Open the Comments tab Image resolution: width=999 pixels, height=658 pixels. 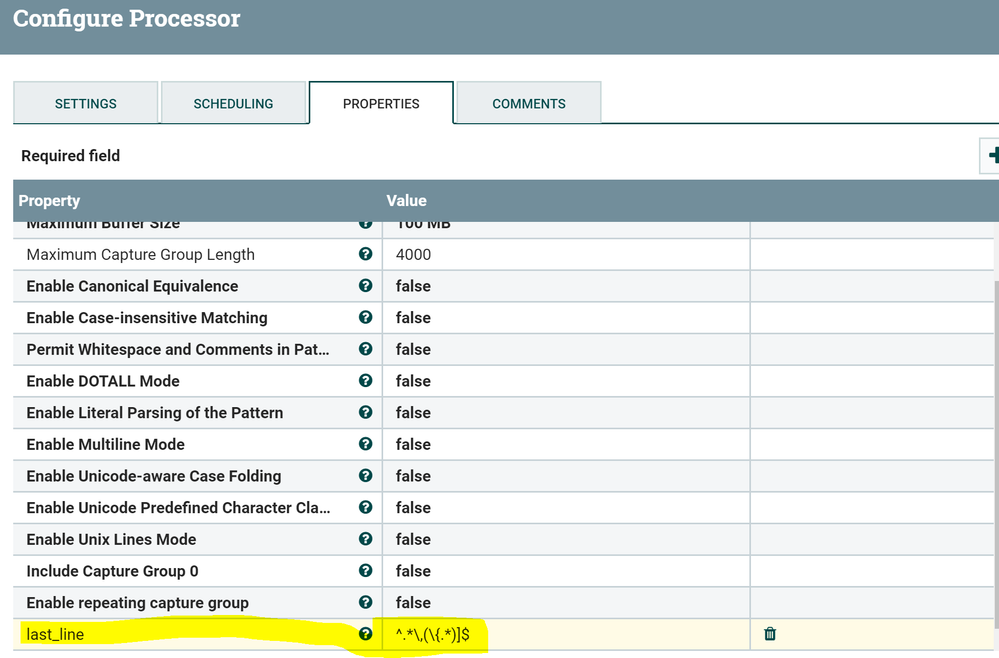[529, 104]
